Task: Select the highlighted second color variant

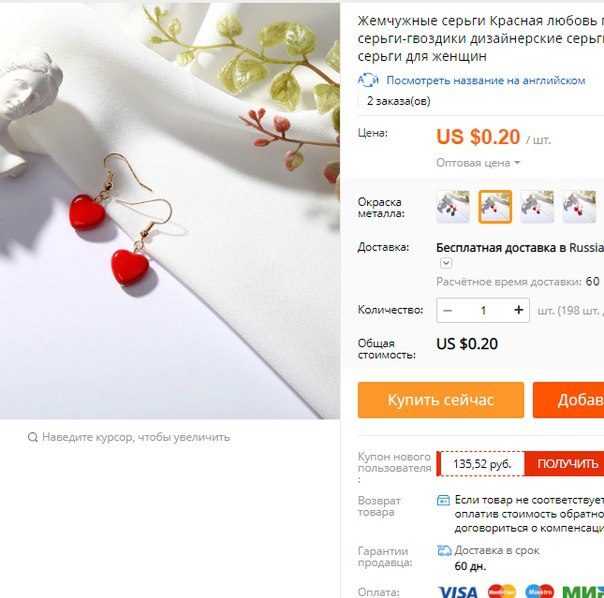Action: [495, 207]
